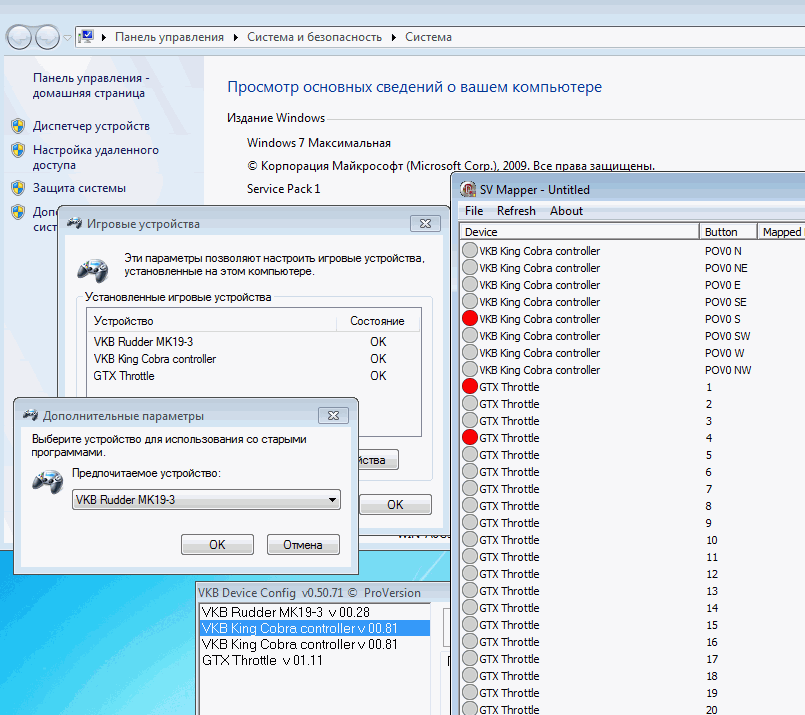Select VKB King Cobra controller in installed devices list
This screenshot has width=805, height=715.
pos(254,359)
